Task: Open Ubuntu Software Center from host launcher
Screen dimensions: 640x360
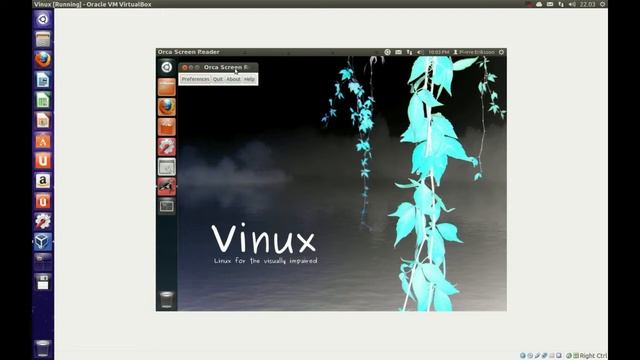Action: 43,140
